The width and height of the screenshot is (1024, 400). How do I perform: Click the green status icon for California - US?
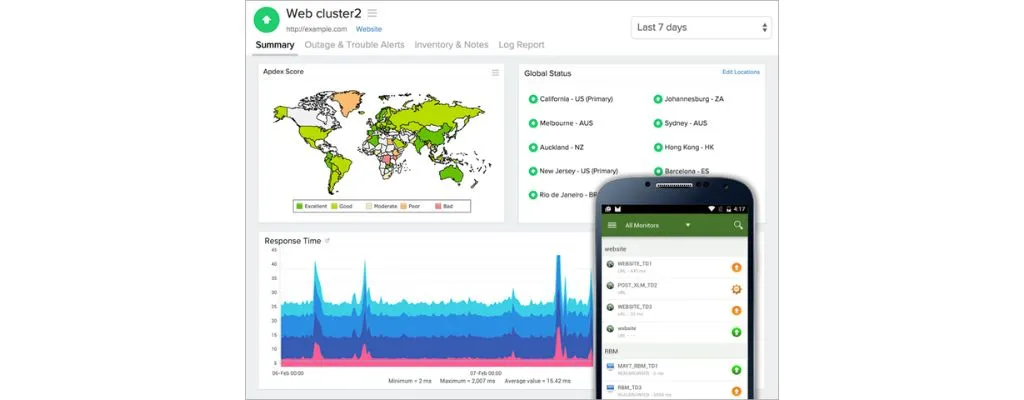point(533,99)
